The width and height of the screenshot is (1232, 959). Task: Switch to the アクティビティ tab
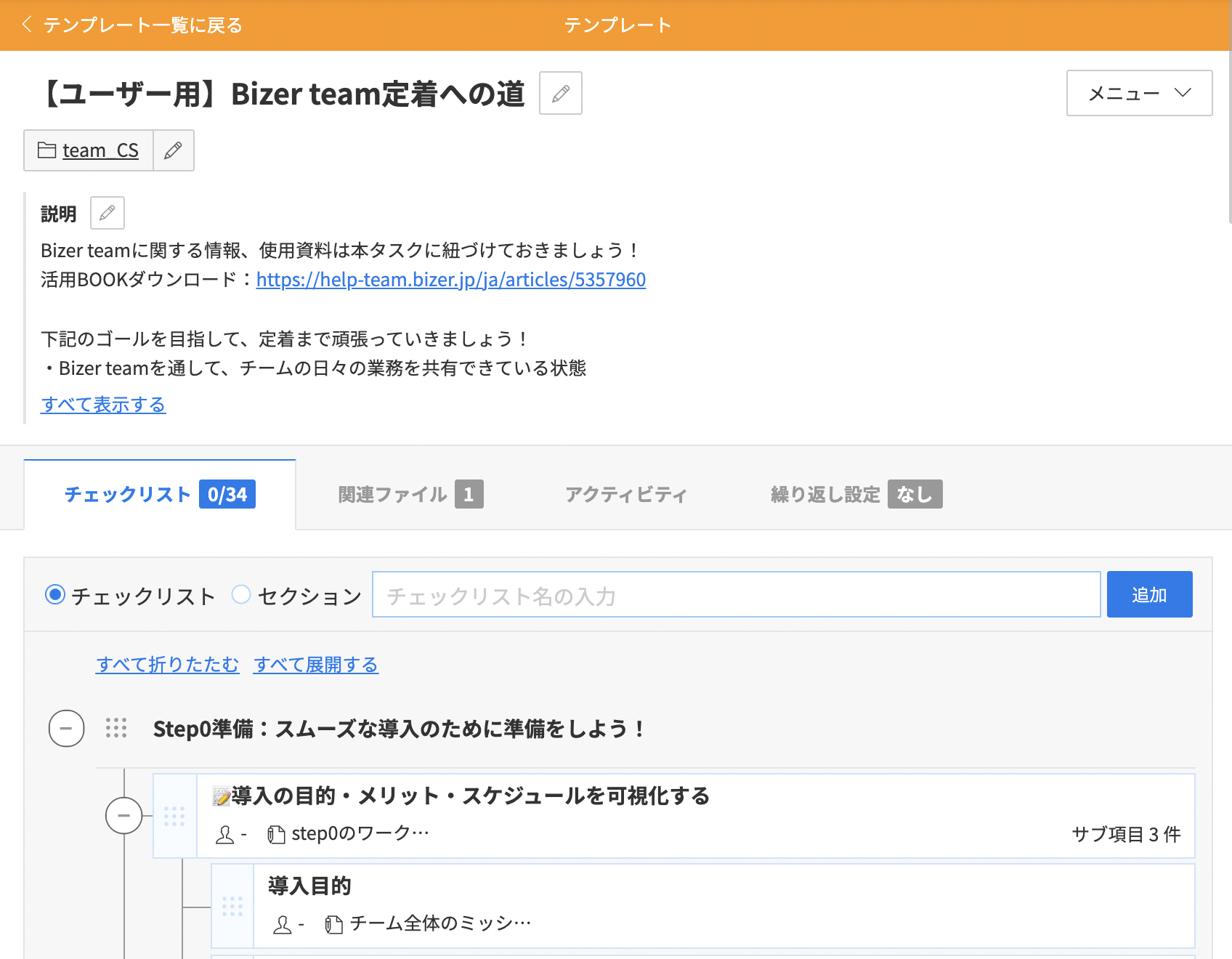pyautogui.click(x=626, y=494)
